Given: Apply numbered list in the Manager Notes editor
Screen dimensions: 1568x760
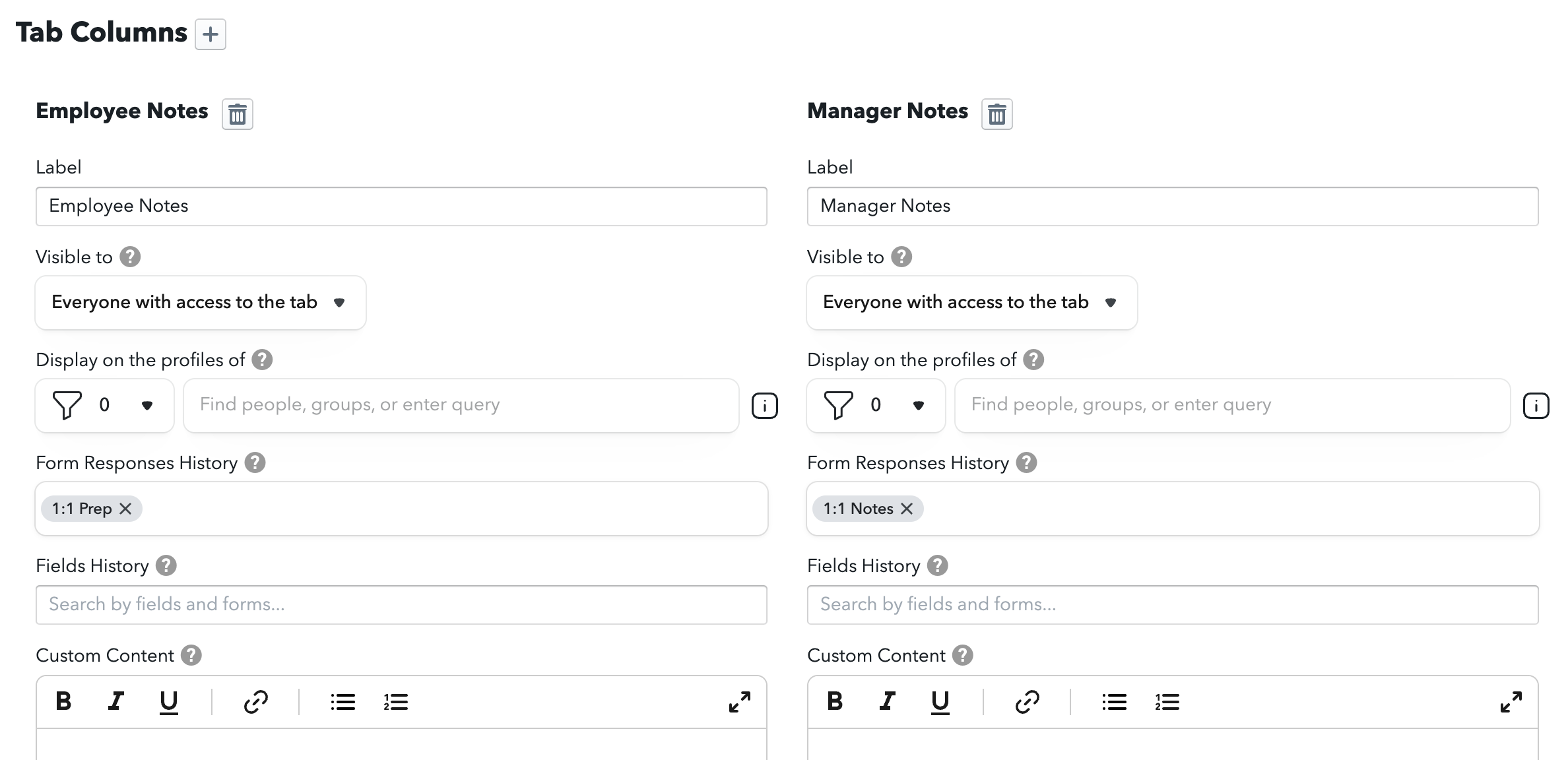Looking at the screenshot, I should click(x=1167, y=701).
